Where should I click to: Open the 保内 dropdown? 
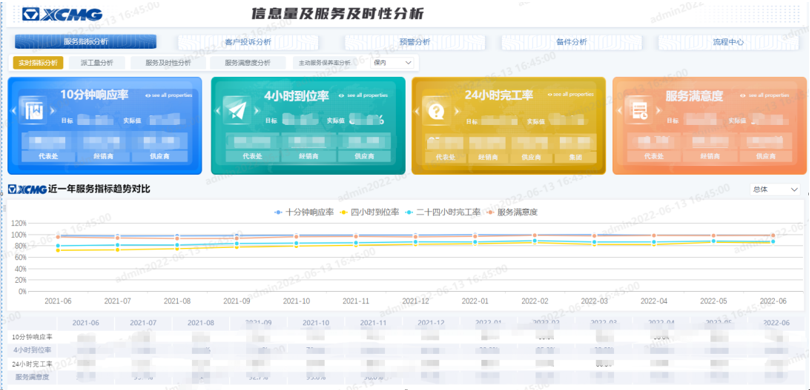[x=393, y=63]
